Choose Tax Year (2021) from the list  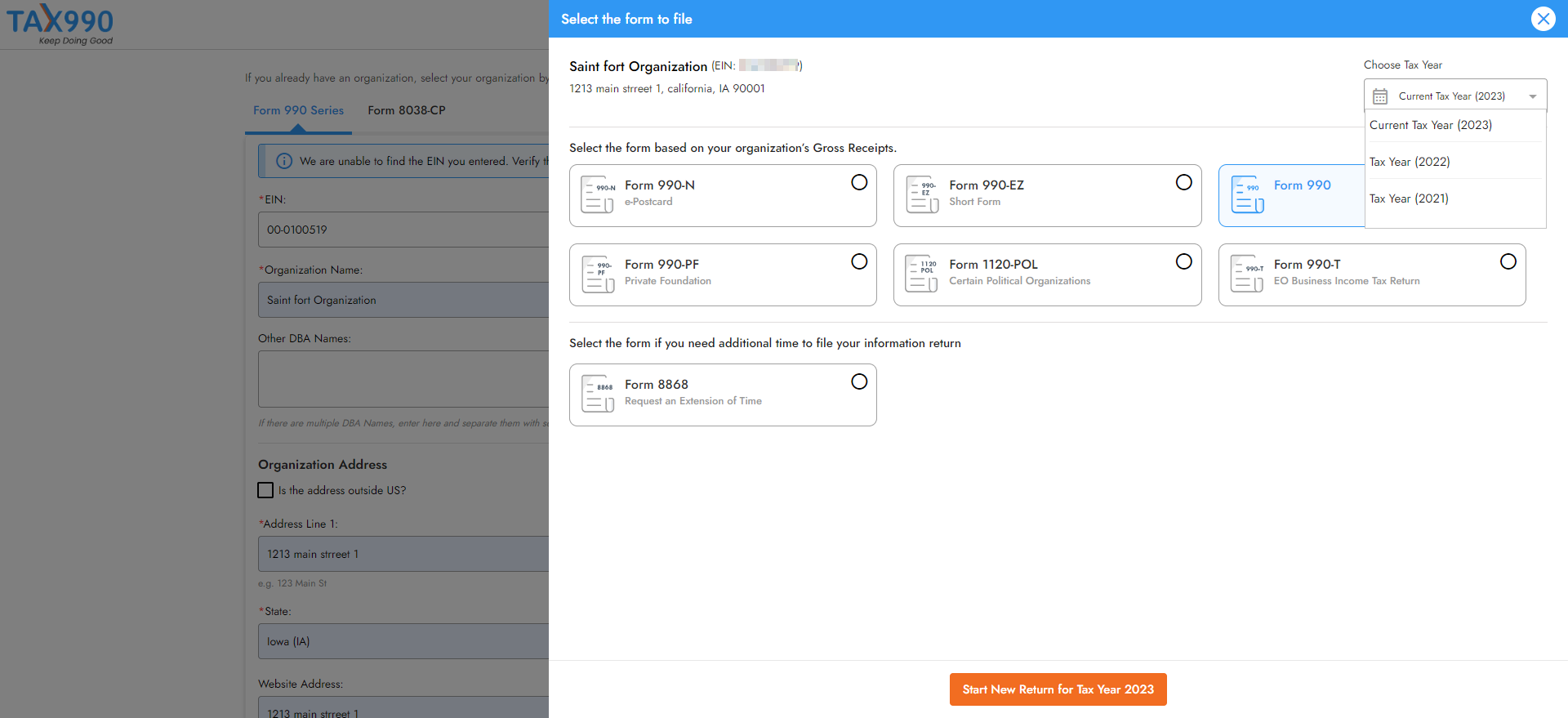1409,198
